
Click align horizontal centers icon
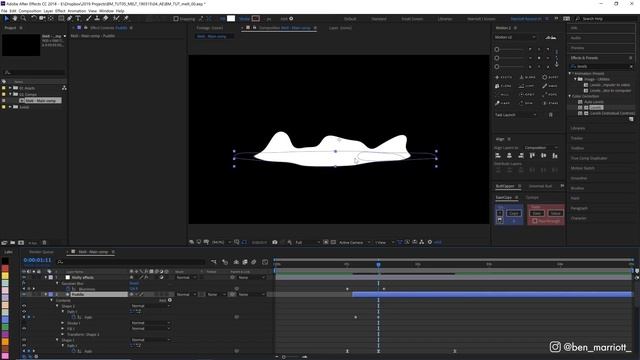[509, 156]
